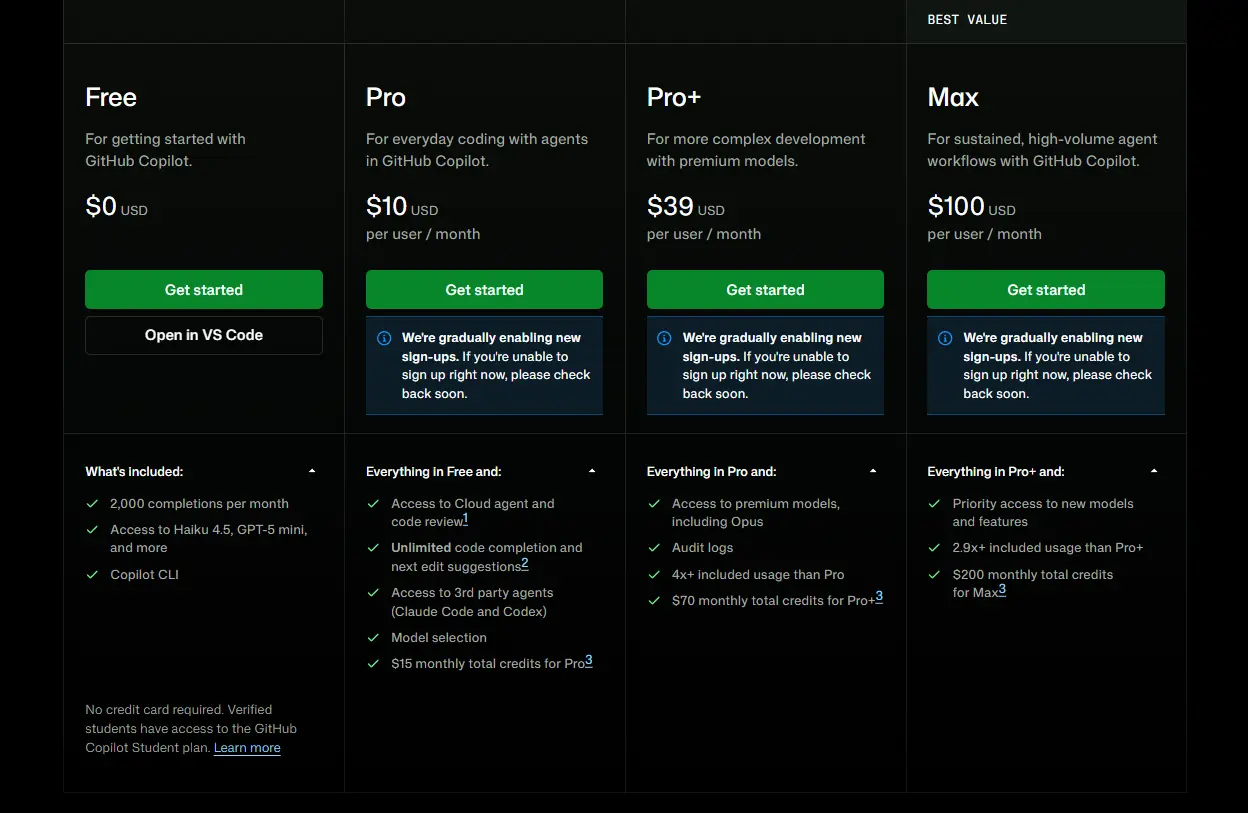This screenshot has width=1248, height=813.
Task: Click Get started under Max $100 plan
Action: click(1046, 289)
